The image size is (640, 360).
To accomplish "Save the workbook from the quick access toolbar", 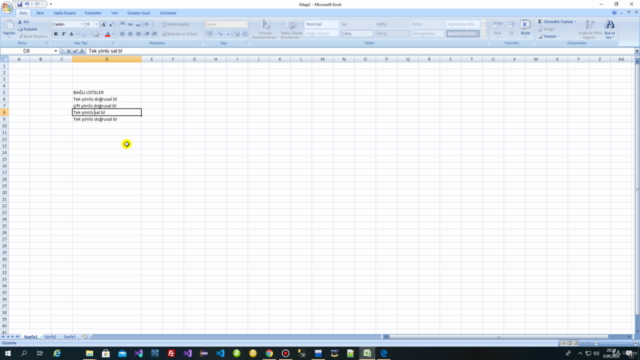I will click(19, 4).
